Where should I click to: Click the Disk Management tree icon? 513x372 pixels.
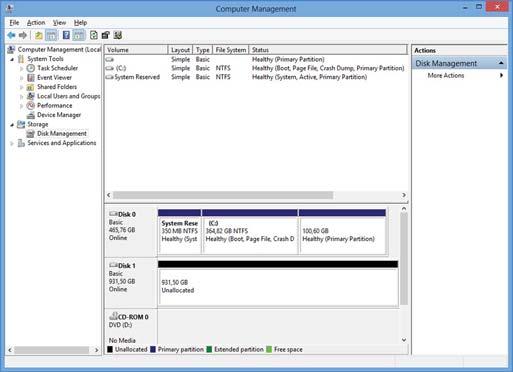coord(31,134)
